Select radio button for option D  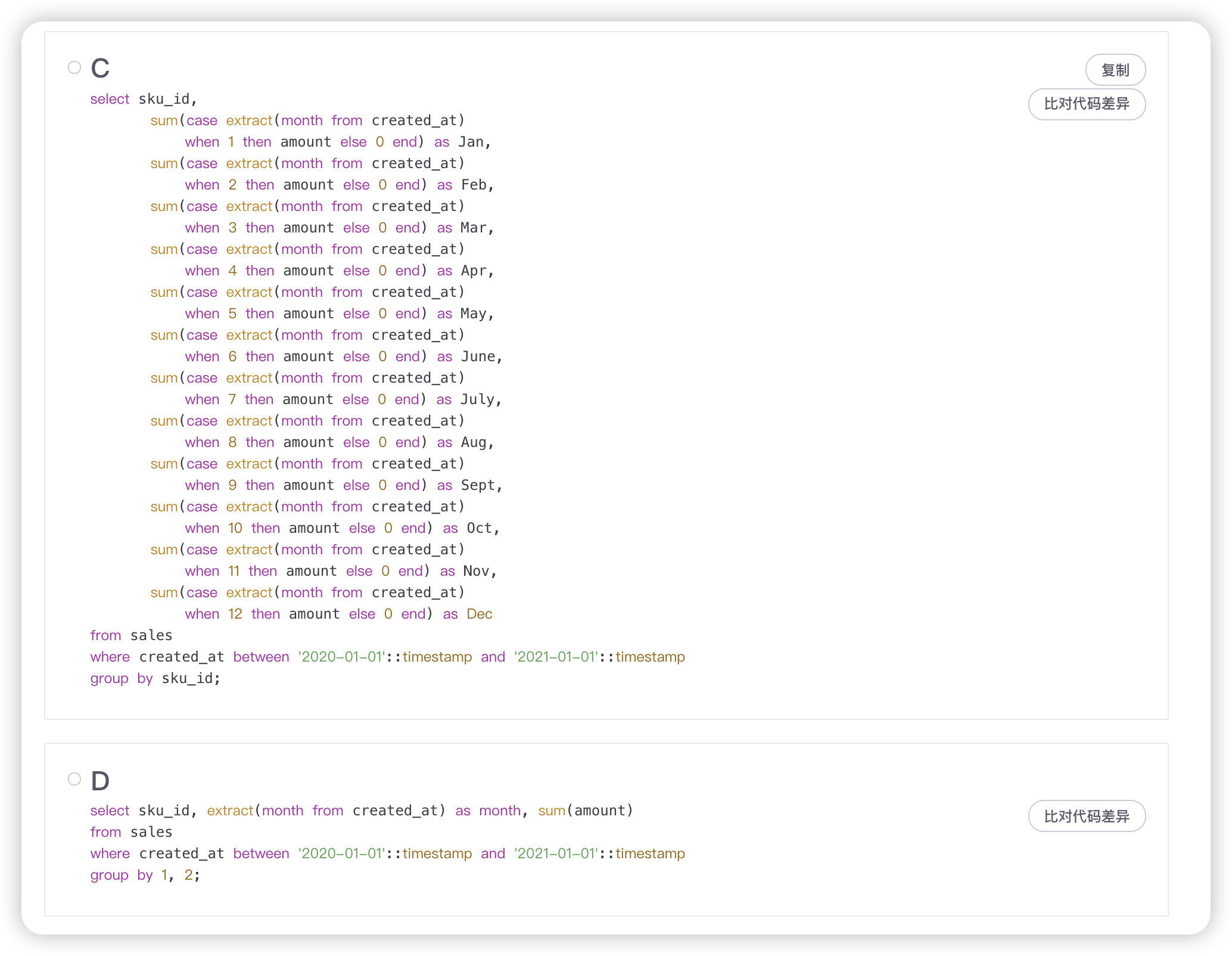click(x=74, y=779)
